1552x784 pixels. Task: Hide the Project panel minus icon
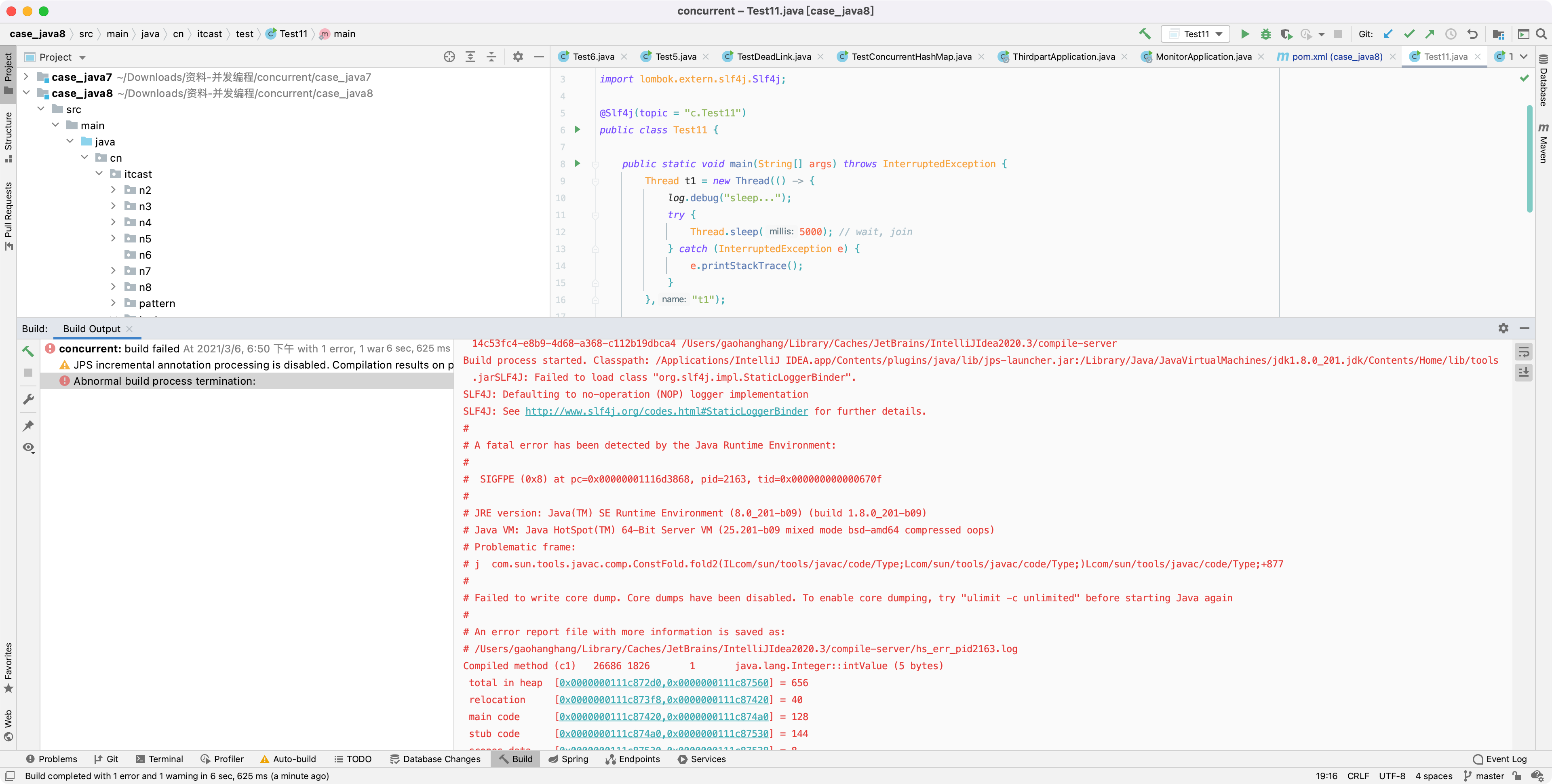(539, 57)
